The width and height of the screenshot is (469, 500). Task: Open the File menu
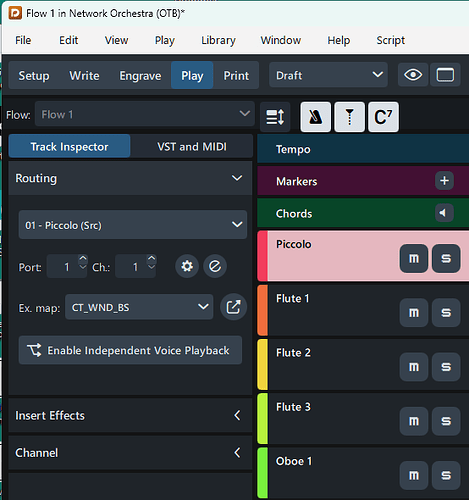tap(23, 40)
